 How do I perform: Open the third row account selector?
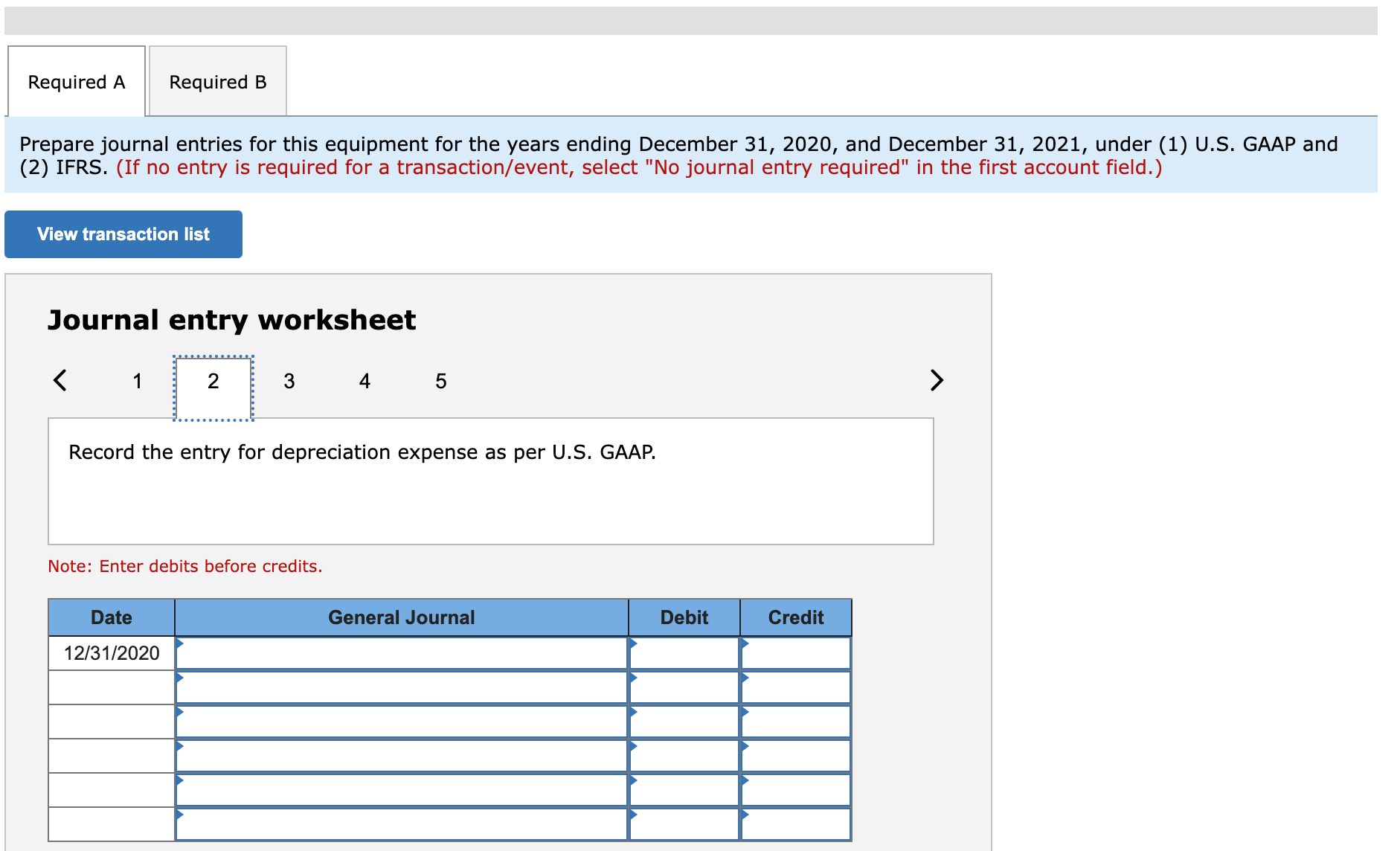click(x=402, y=721)
